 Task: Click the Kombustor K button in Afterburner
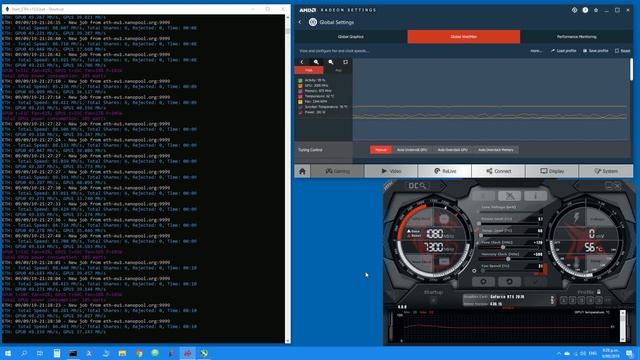[x=483, y=196]
